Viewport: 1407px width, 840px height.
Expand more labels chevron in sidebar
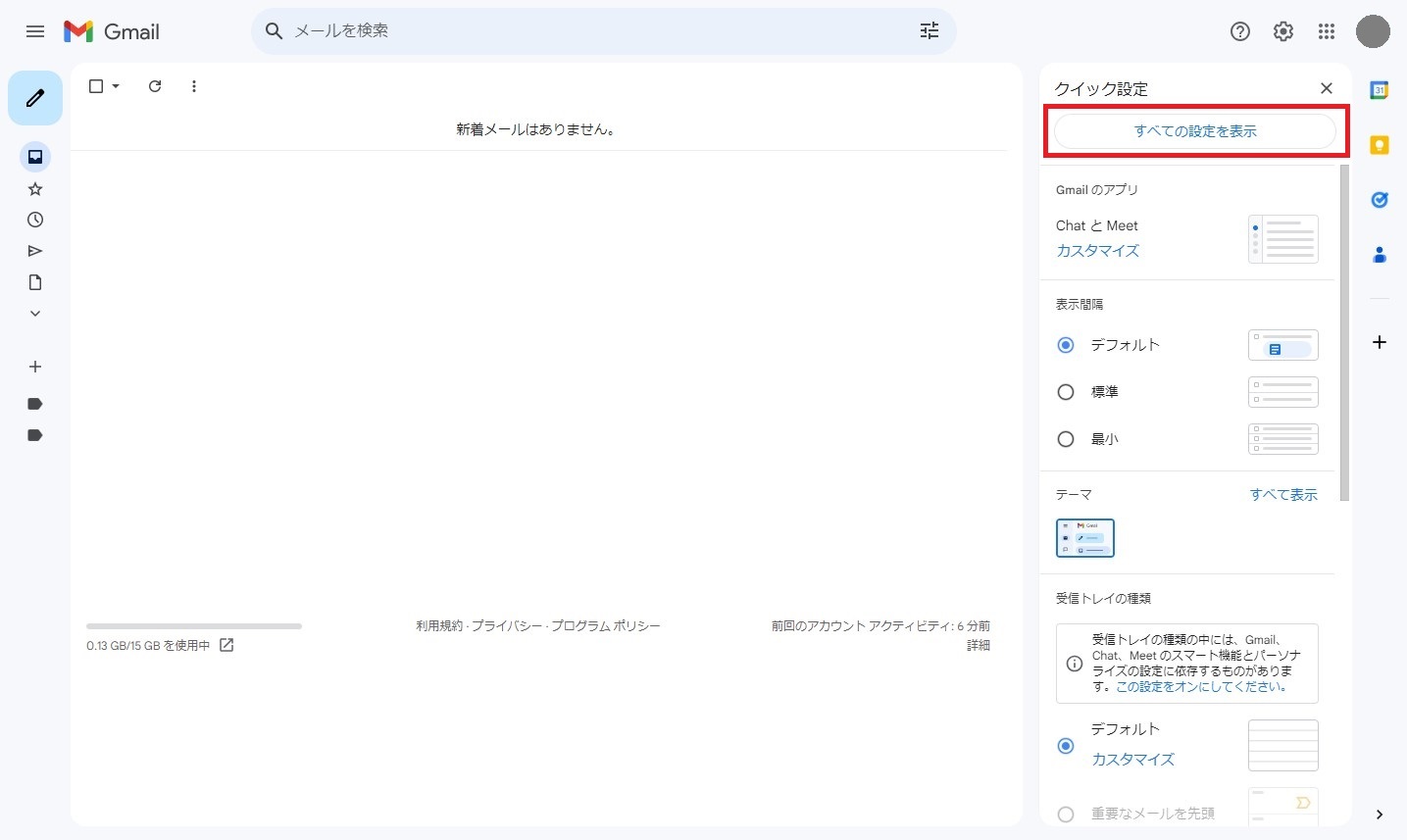[35, 314]
